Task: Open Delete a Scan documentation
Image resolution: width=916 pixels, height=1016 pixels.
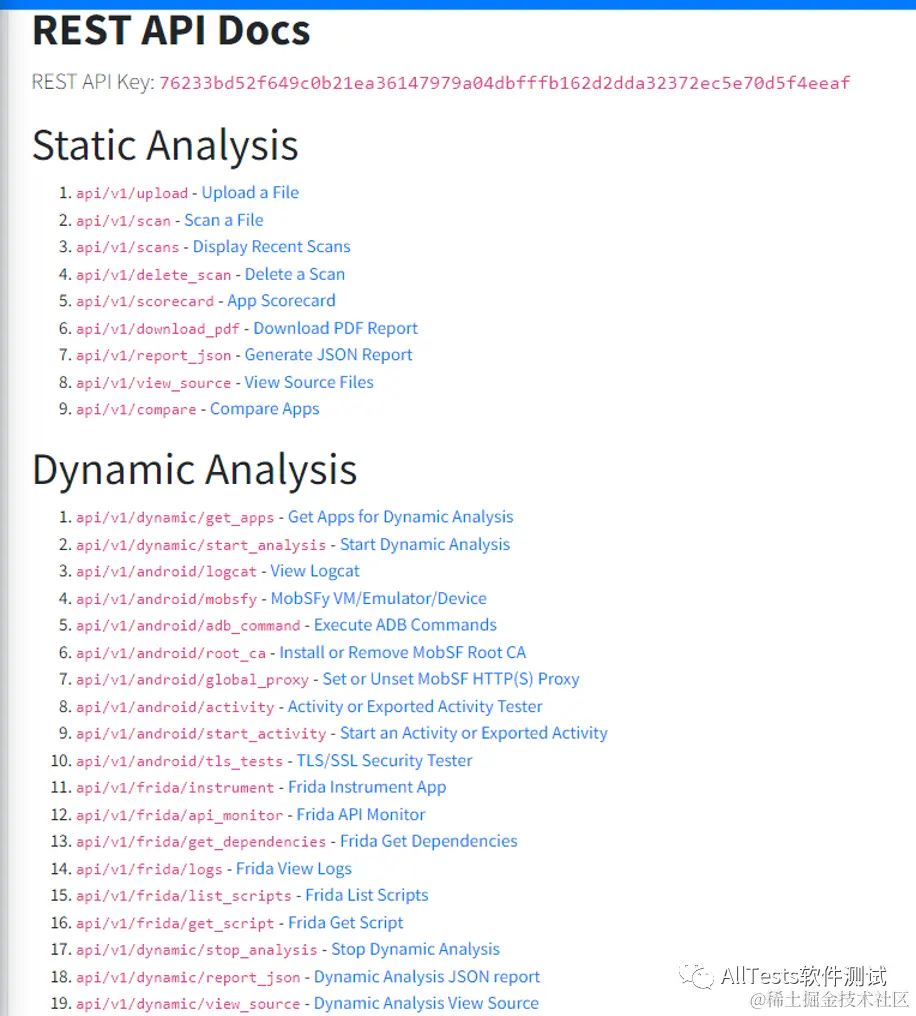Action: click(295, 274)
